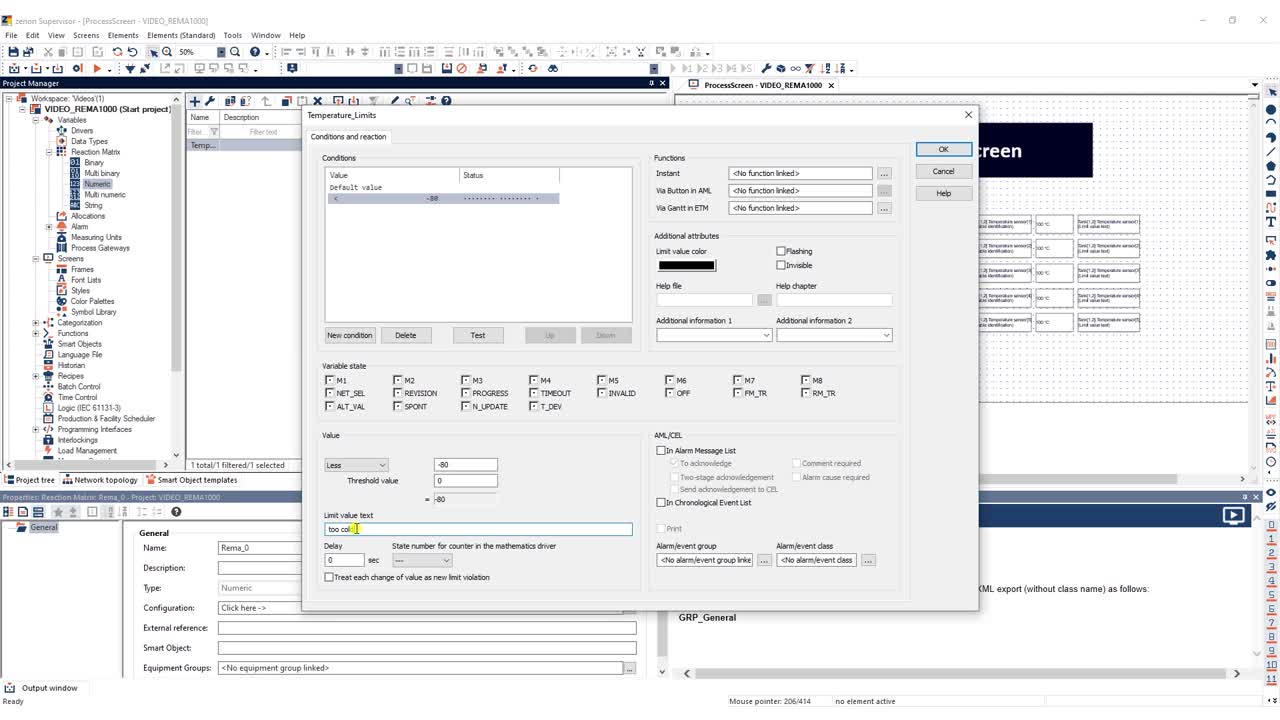The image size is (1280, 720).
Task: Click the binoculars find icon in toolbar
Action: 552,68
